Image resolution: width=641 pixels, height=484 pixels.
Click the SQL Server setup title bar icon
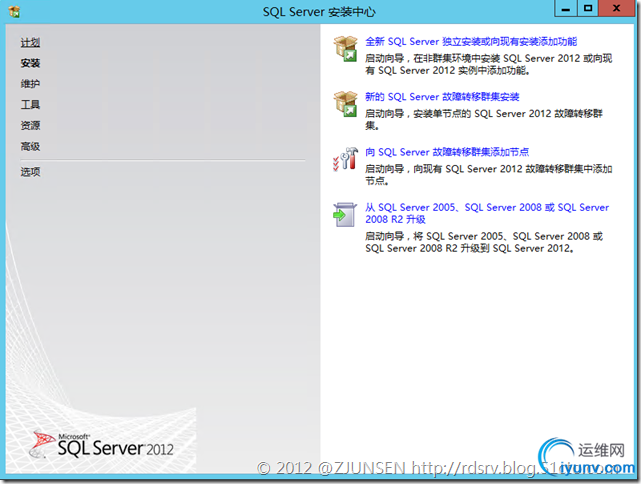click(14, 11)
